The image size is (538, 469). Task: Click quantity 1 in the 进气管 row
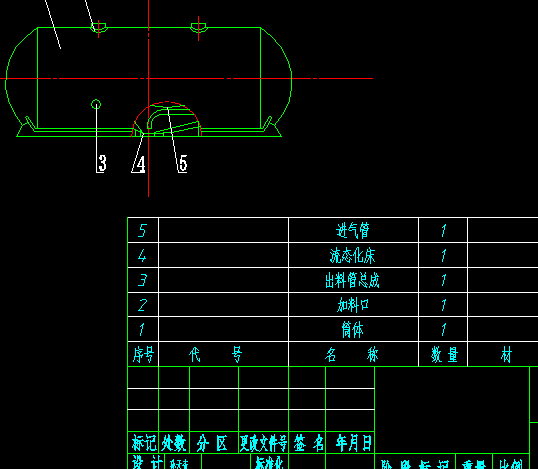(x=444, y=230)
